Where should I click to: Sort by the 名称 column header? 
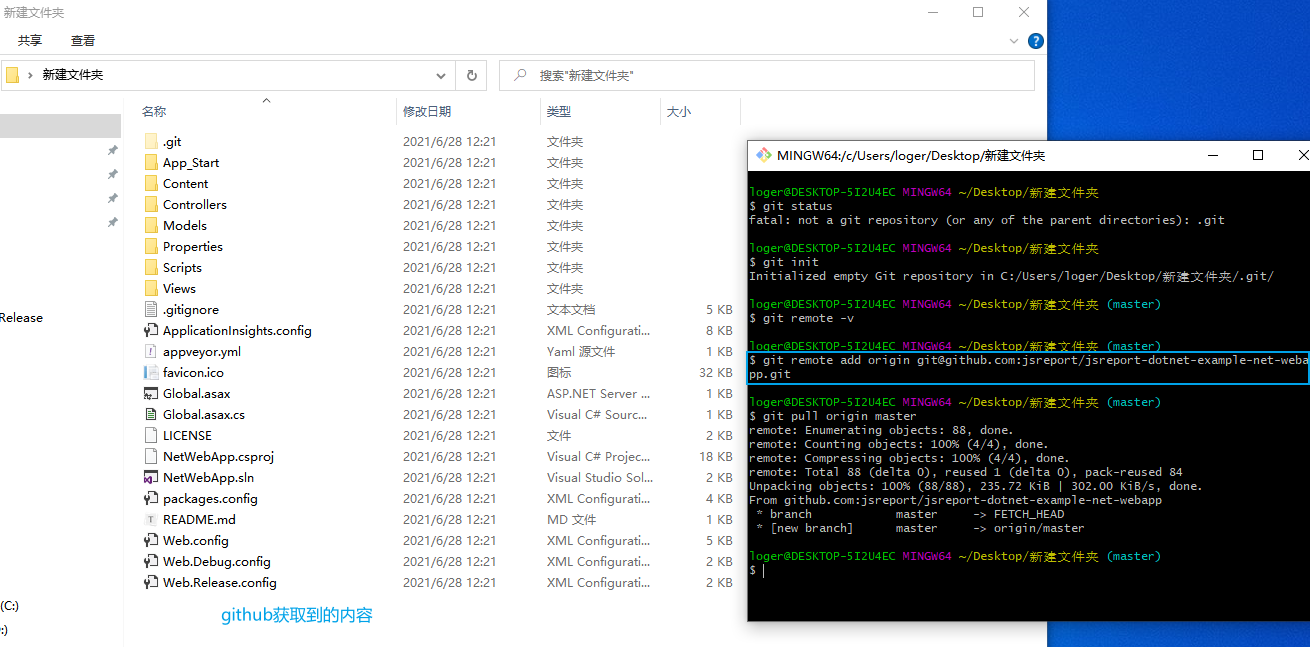[154, 111]
